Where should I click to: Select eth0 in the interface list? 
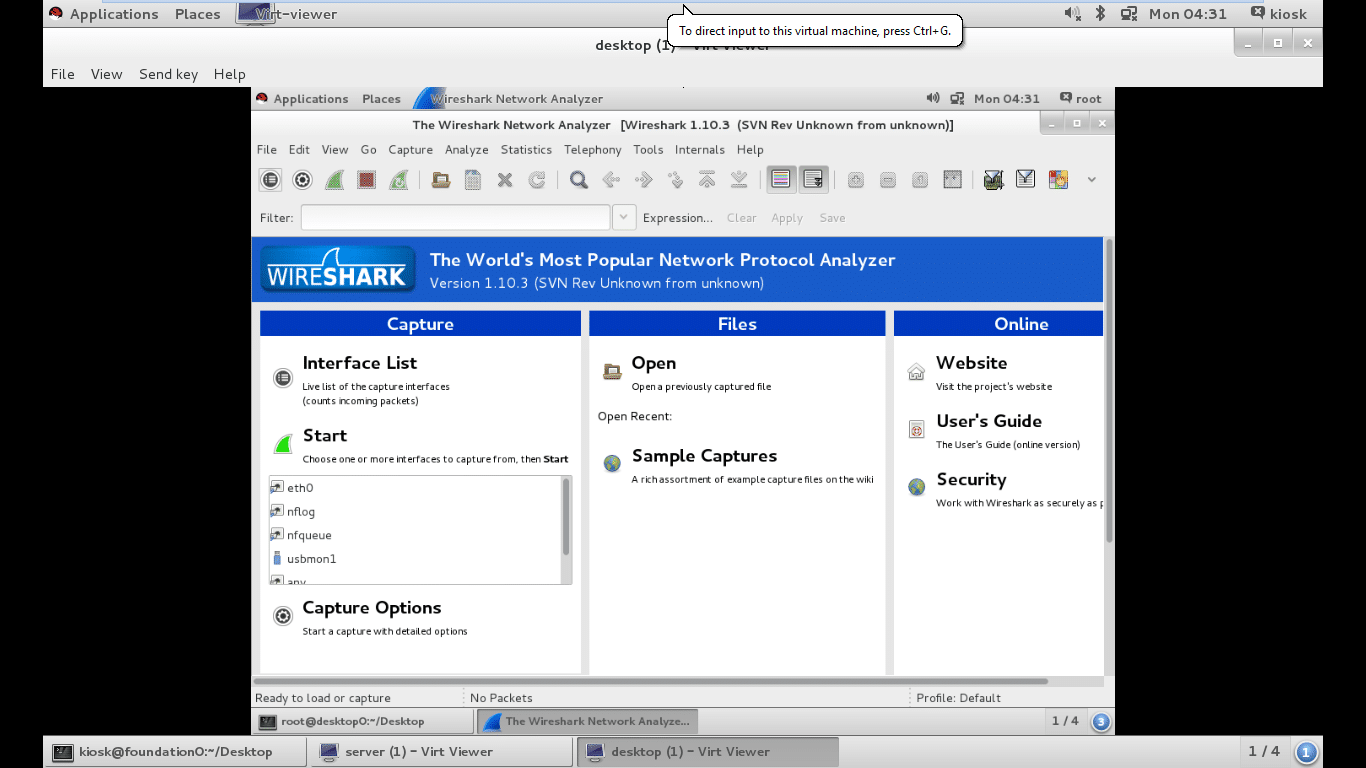300,488
